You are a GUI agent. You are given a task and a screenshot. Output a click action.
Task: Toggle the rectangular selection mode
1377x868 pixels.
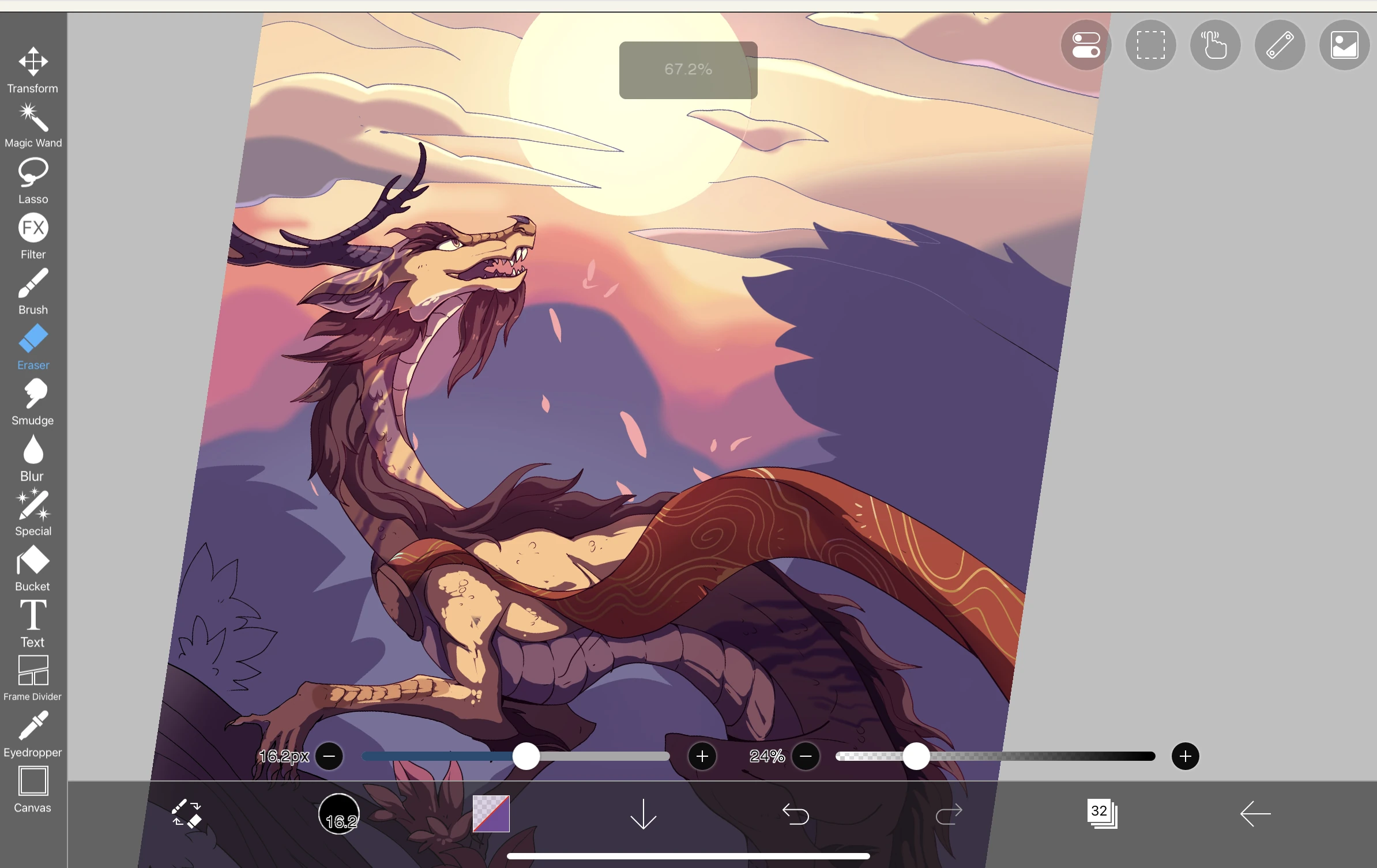(1150, 44)
